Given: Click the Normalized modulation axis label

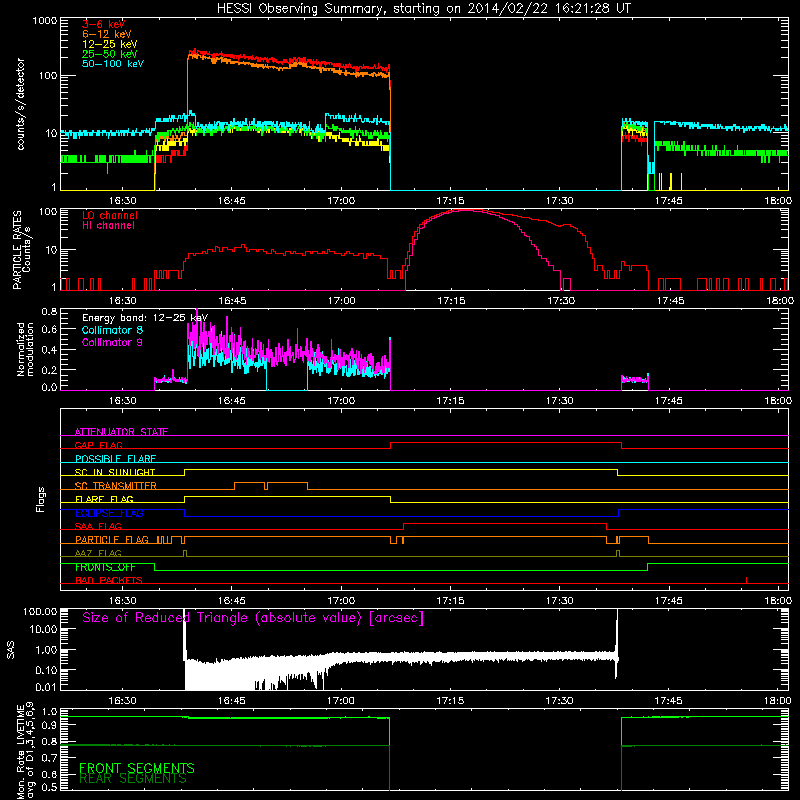Looking at the screenshot, I should (x=25, y=349).
